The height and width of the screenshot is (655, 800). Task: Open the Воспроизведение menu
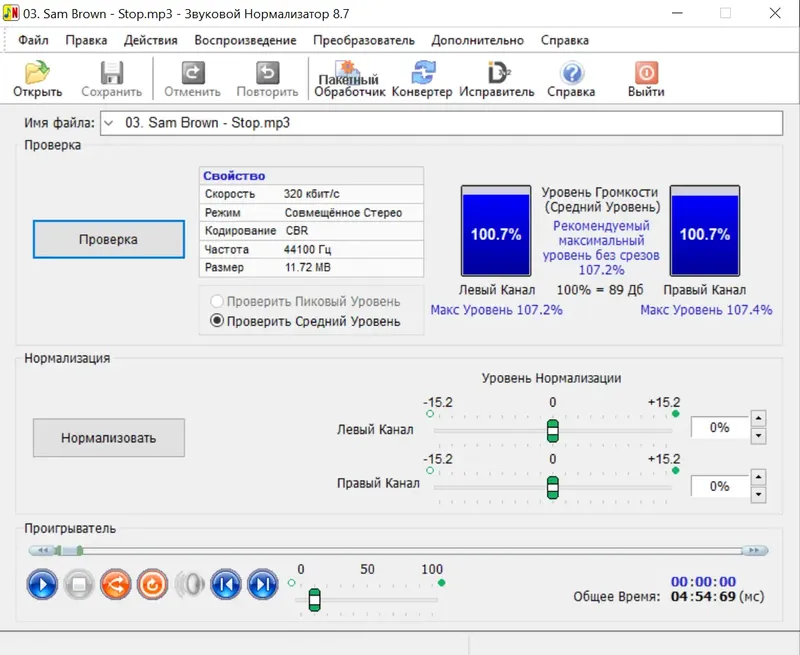click(245, 40)
